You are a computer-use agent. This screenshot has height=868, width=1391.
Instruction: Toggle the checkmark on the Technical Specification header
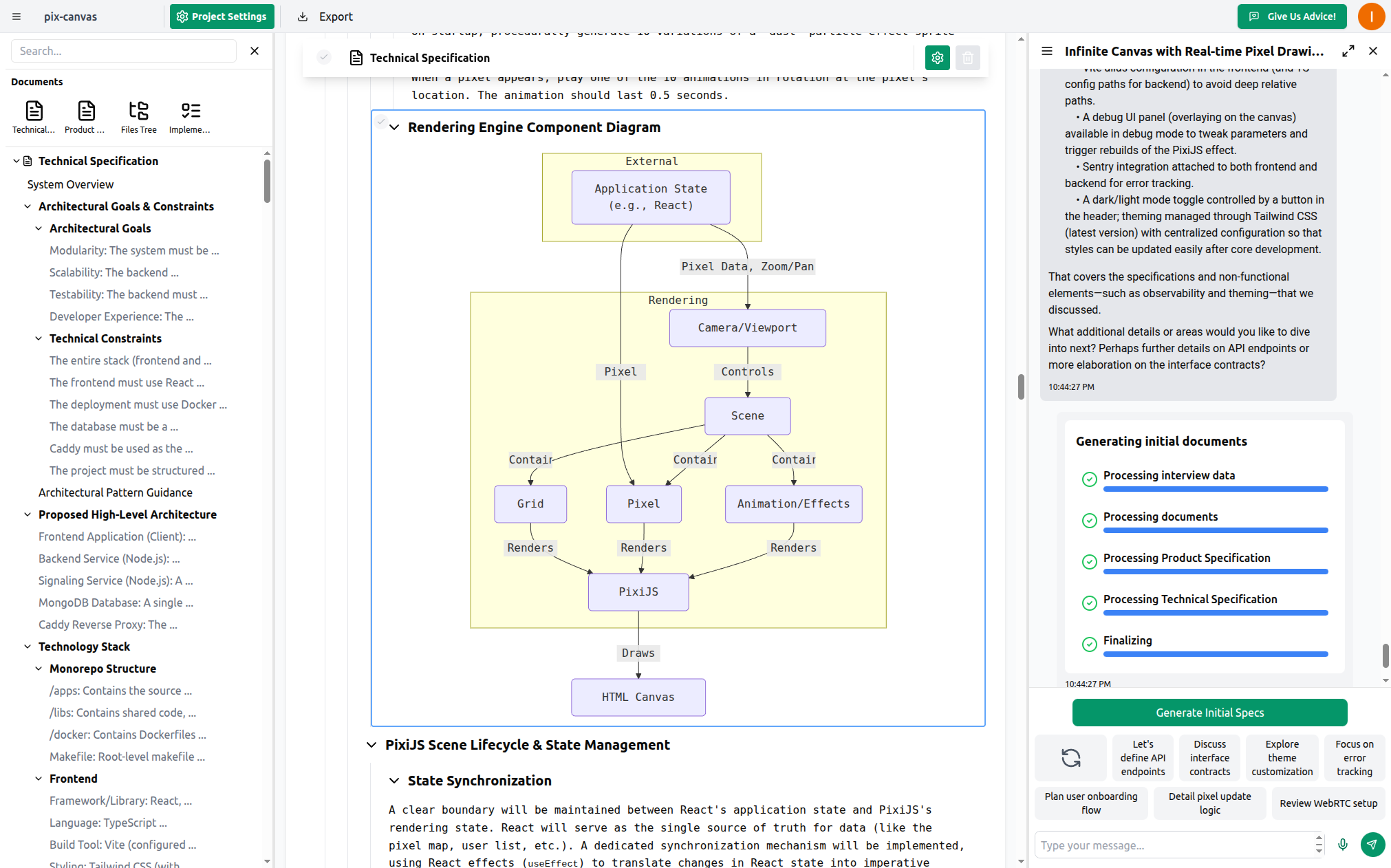323,58
